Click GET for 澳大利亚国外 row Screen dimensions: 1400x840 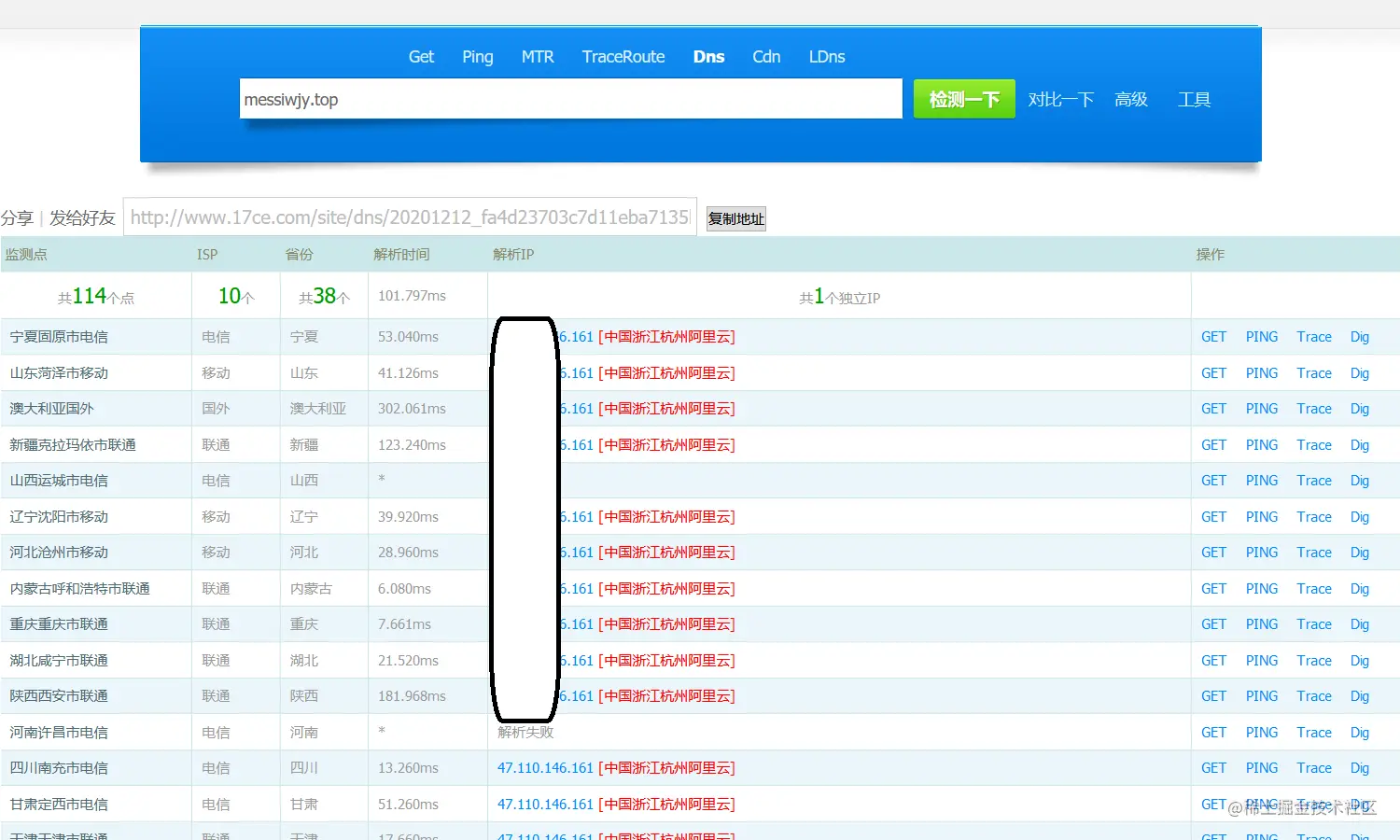(1213, 409)
